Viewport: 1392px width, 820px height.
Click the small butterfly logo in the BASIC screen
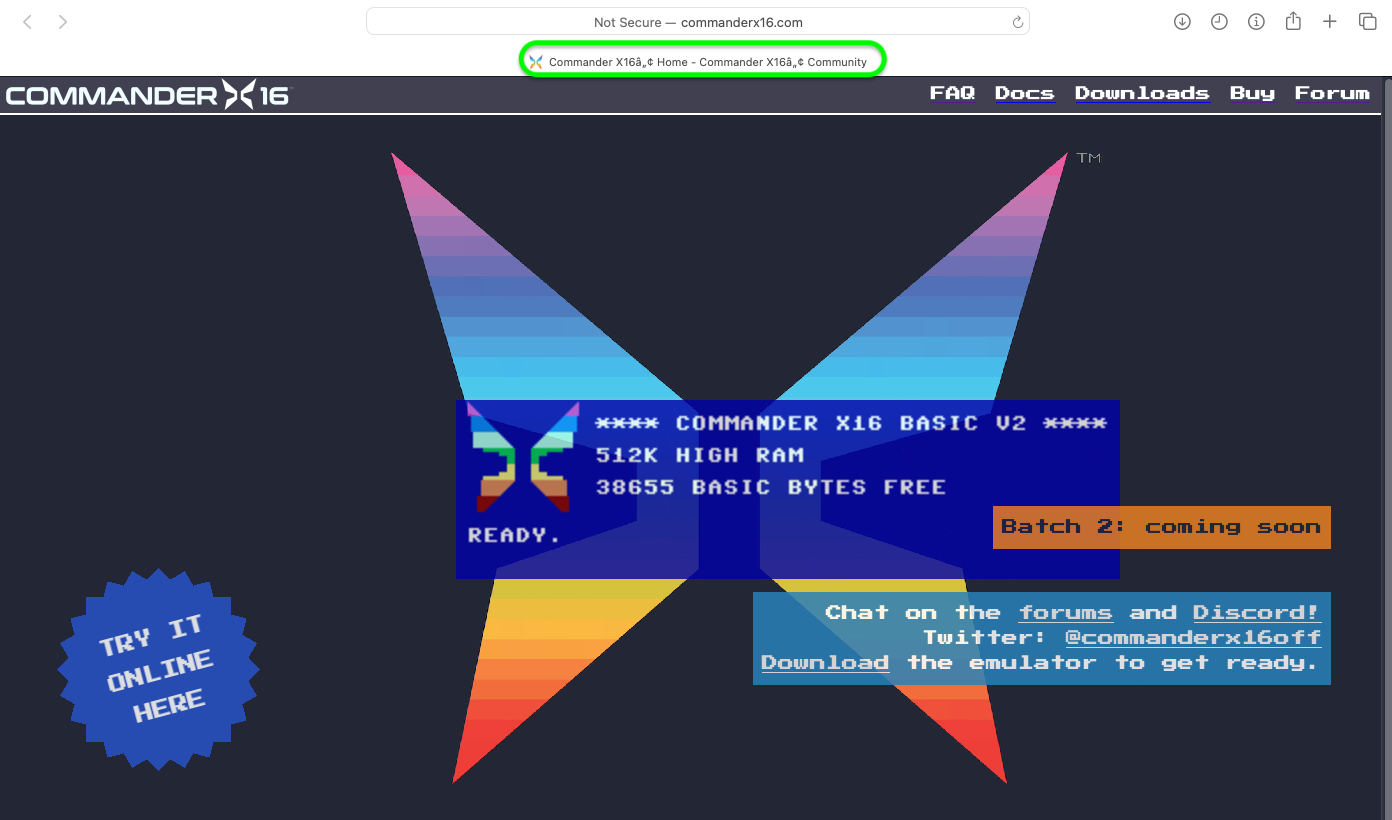(x=523, y=456)
